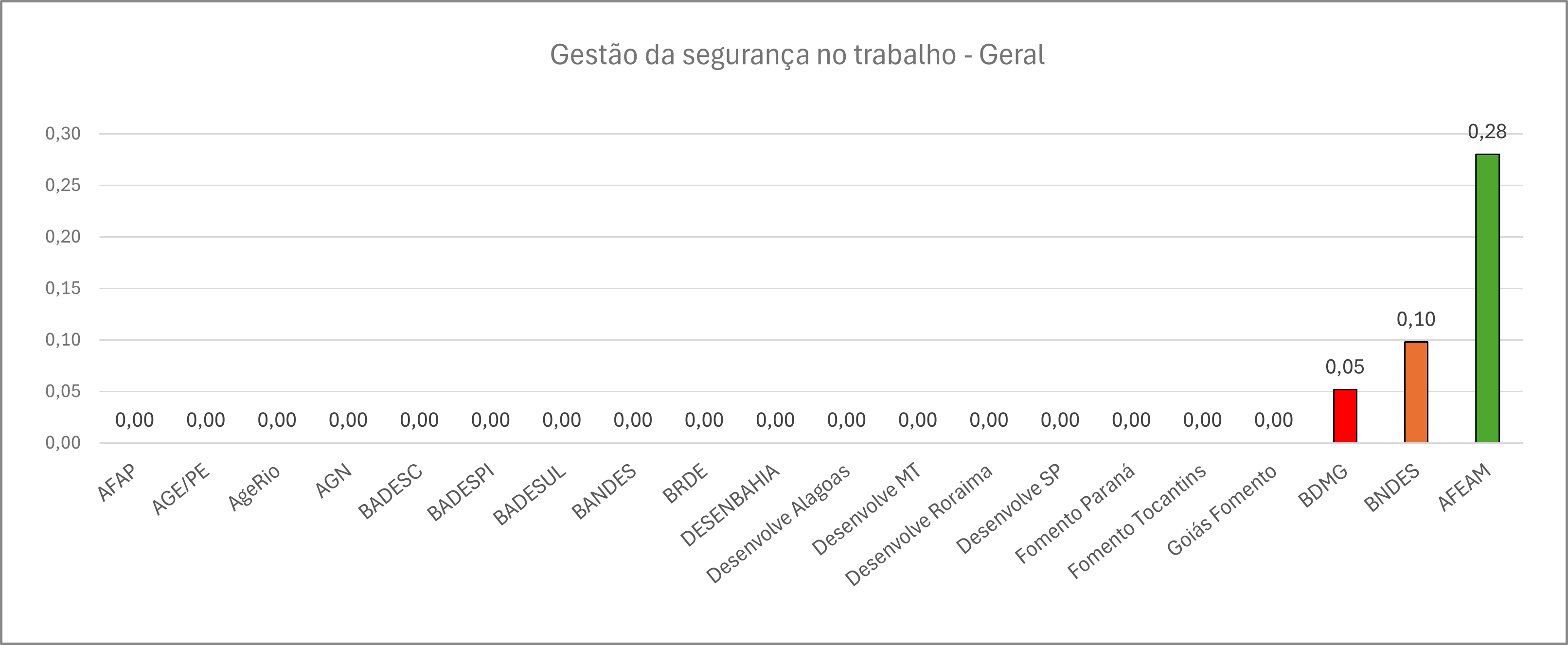Click the chart title 'Gestão da segurança no trabalho - Geral'
This screenshot has height=645, width=1568.
[797, 55]
